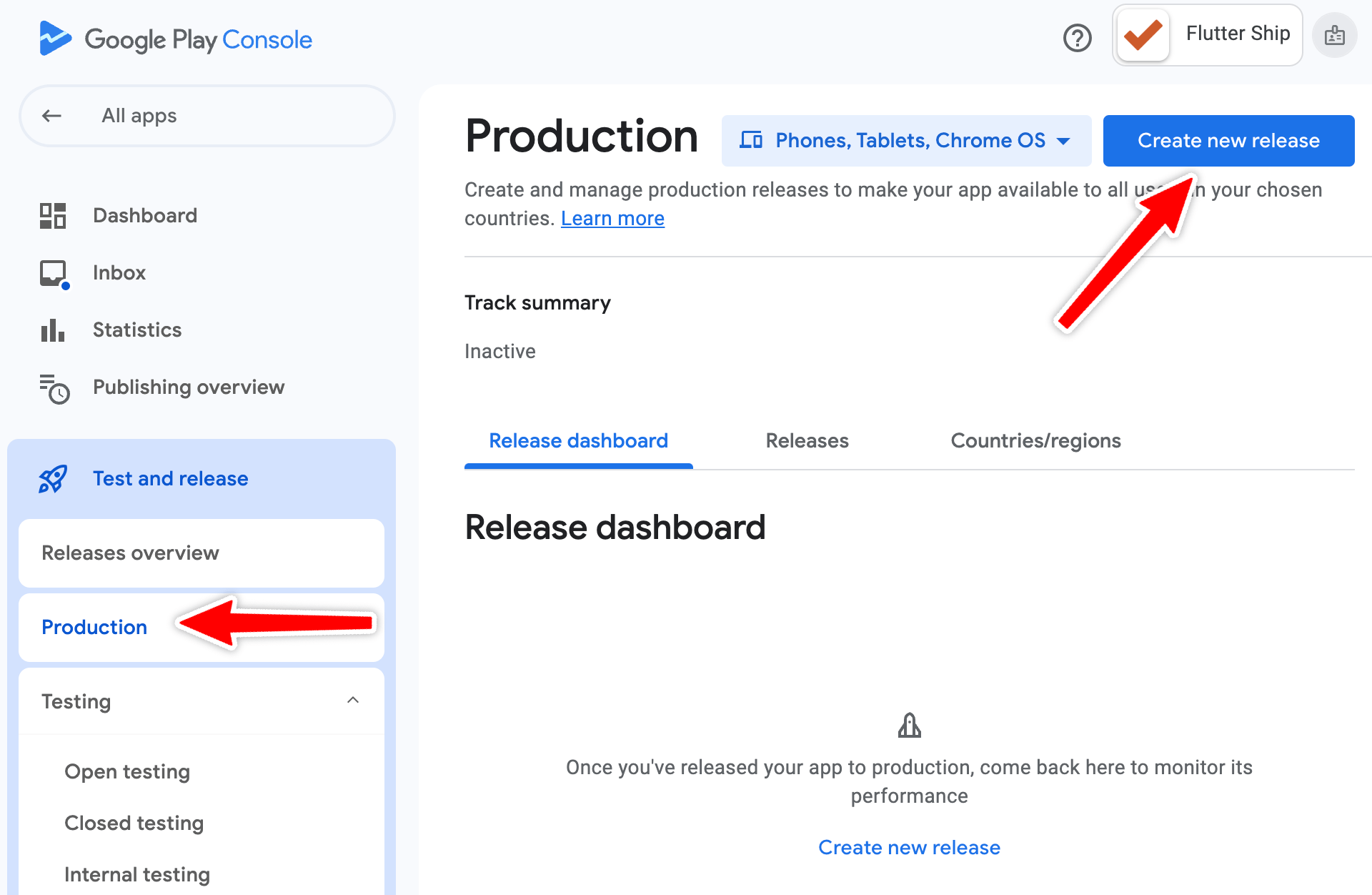Click the Google Play Console logo
Screen dimensions: 1372x895
[176, 39]
